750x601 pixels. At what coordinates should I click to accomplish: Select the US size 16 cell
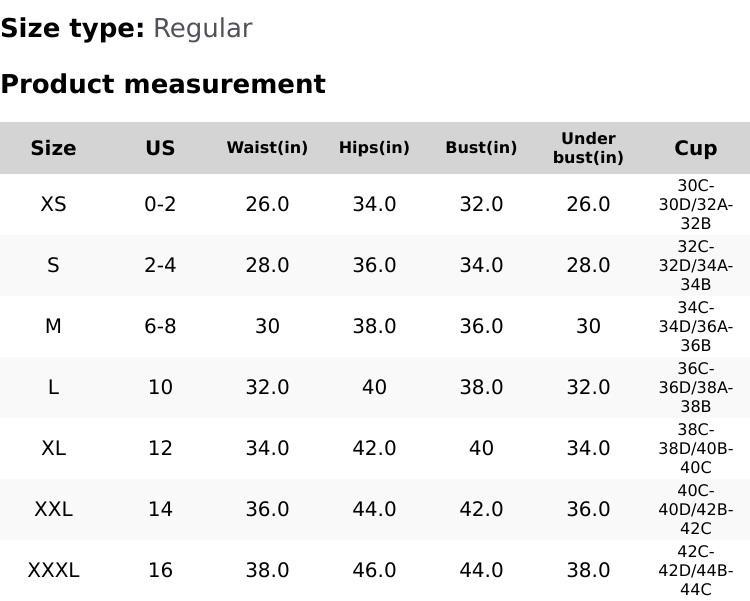click(160, 570)
